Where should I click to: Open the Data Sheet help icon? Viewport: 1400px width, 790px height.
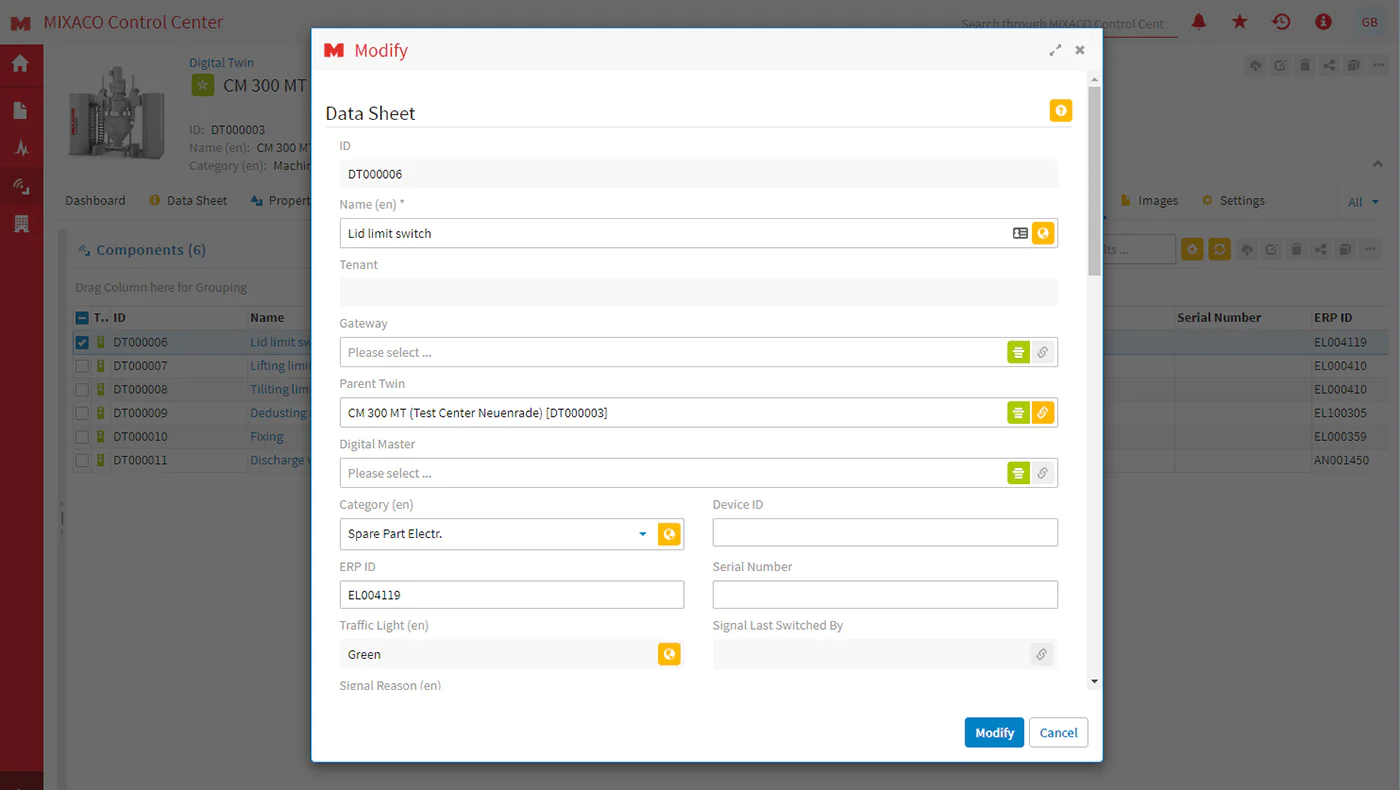click(1061, 111)
